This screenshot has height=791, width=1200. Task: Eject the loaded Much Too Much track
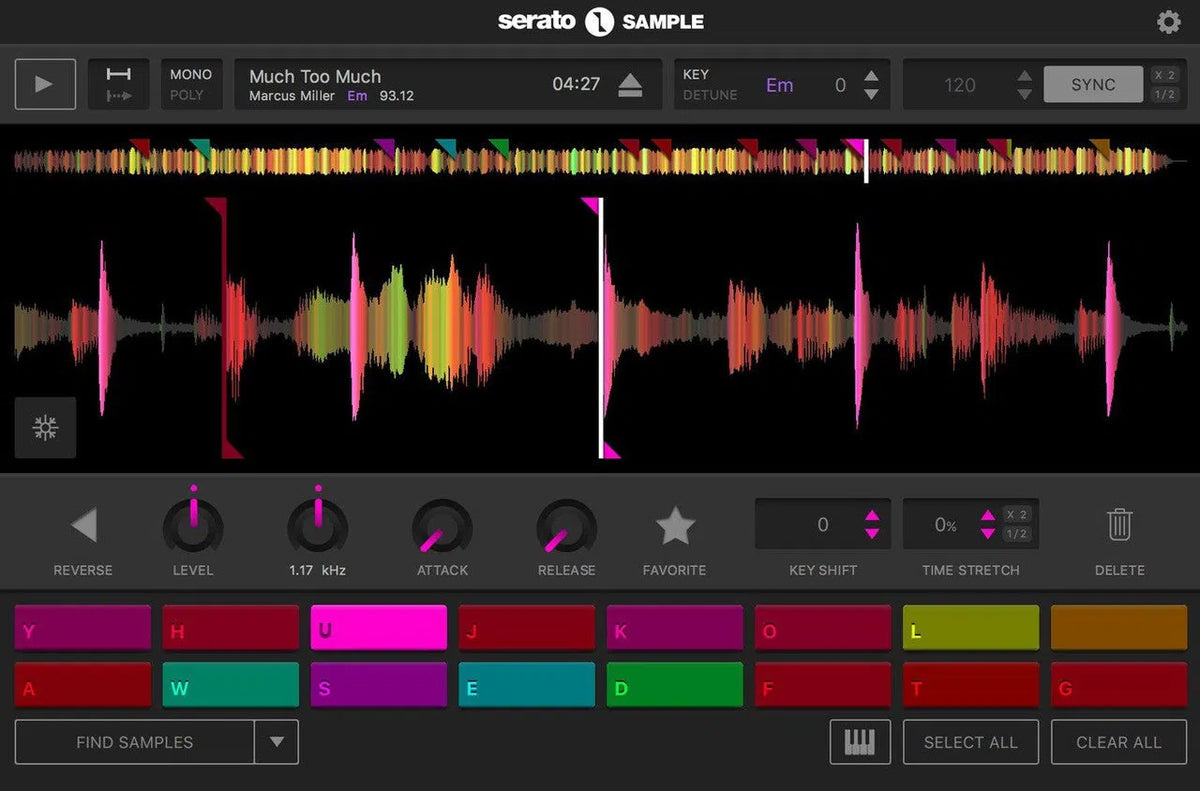point(630,84)
